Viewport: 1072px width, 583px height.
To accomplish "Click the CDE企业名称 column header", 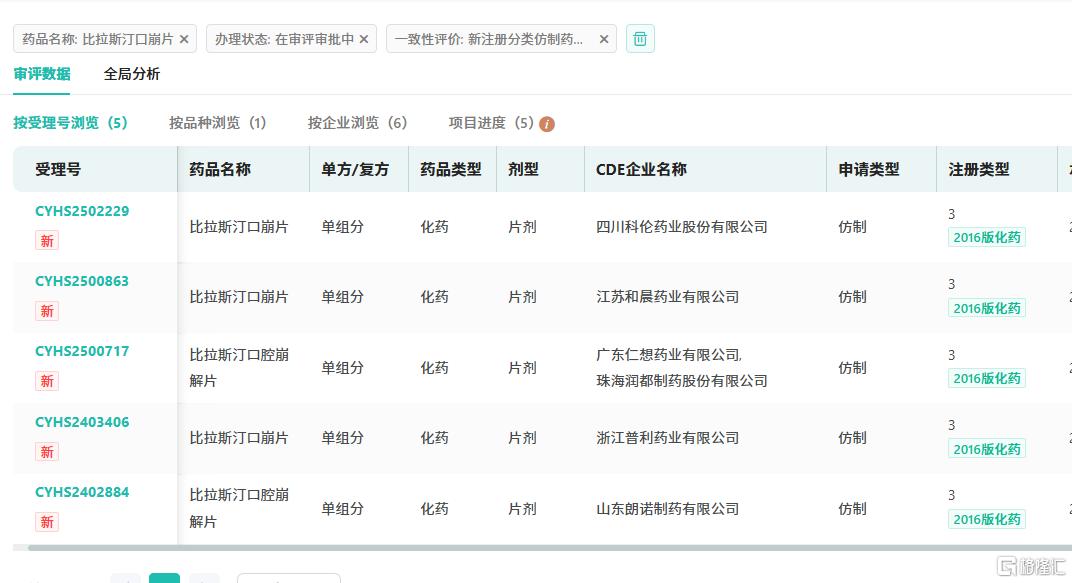I will click(x=641, y=170).
